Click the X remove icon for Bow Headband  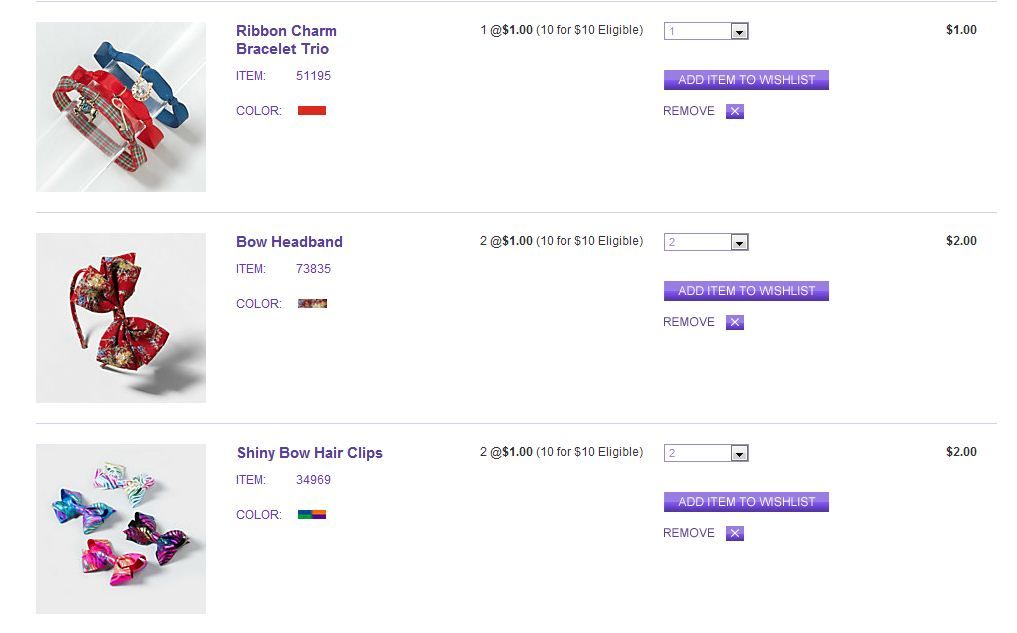735,322
